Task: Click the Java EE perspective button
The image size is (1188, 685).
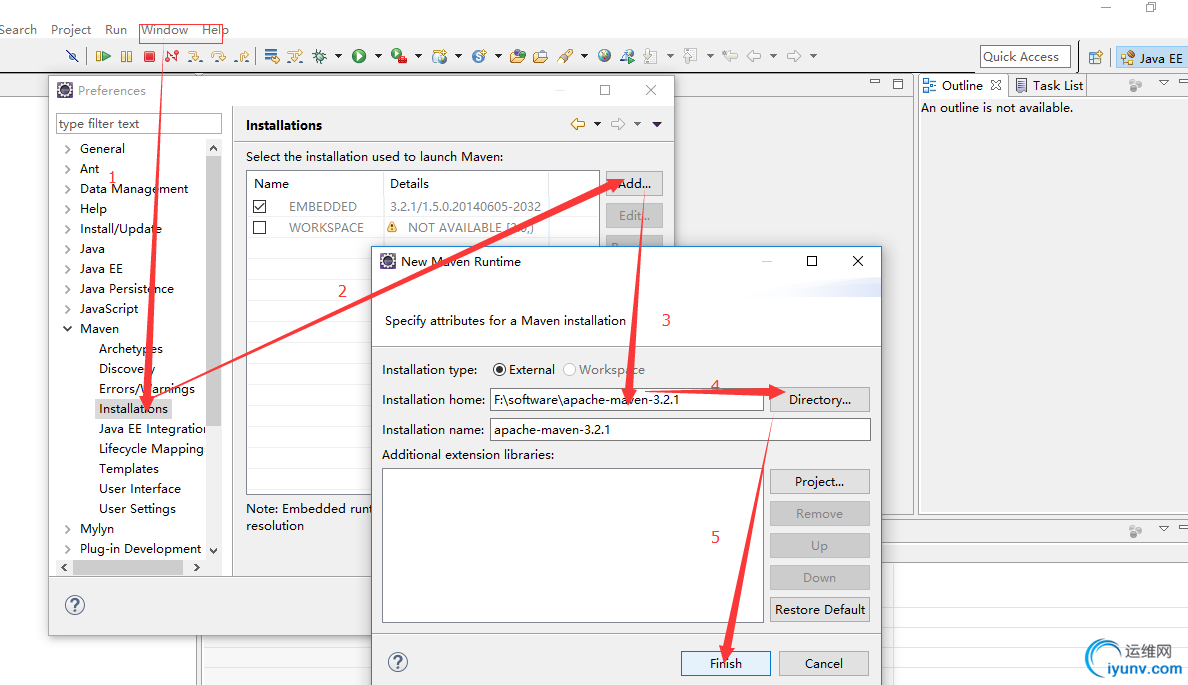Action: pyautogui.click(x=1151, y=58)
